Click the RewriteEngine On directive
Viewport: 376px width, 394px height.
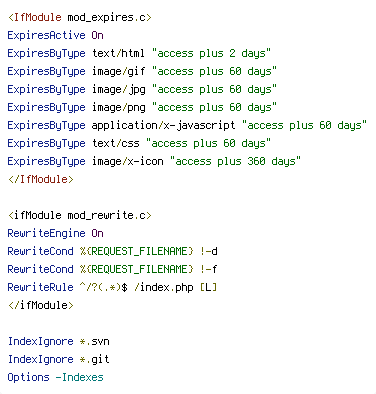point(55,233)
